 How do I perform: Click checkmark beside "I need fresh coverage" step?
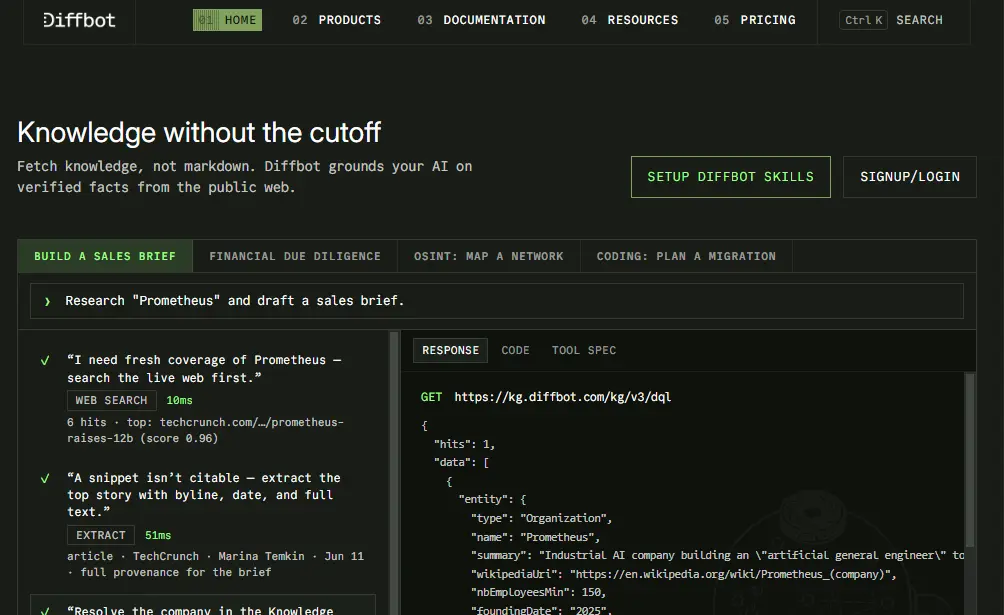pyautogui.click(x=45, y=361)
